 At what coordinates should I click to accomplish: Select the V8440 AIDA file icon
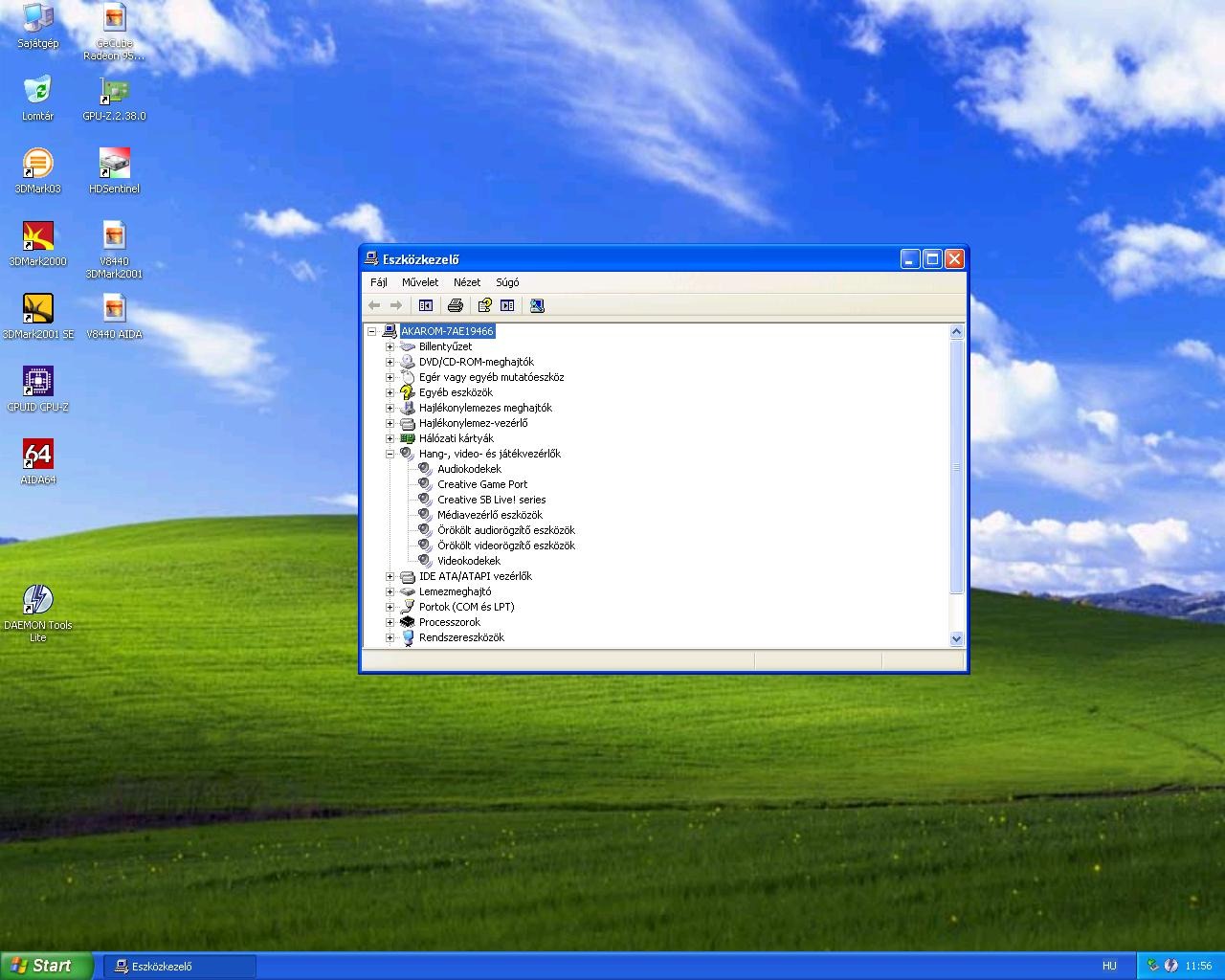pyautogui.click(x=115, y=317)
